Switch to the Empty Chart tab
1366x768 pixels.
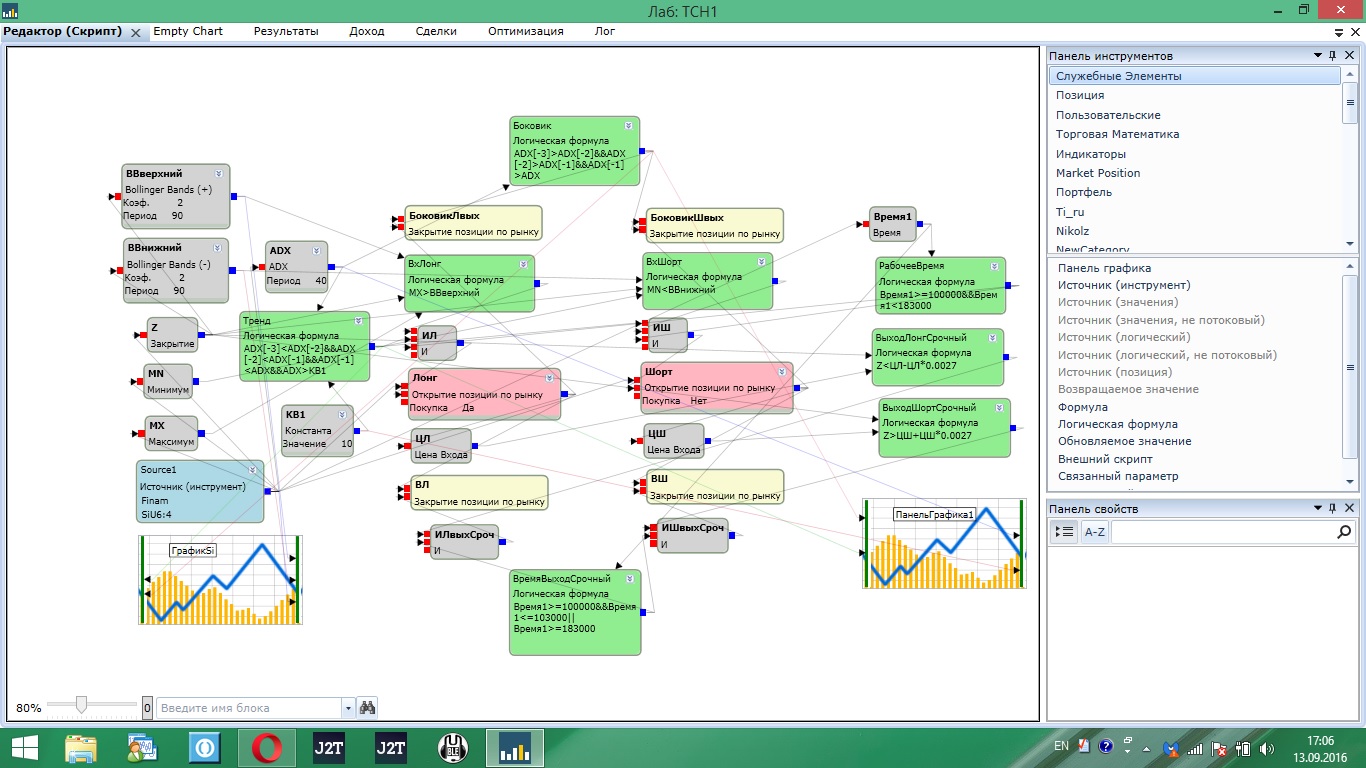tap(188, 31)
